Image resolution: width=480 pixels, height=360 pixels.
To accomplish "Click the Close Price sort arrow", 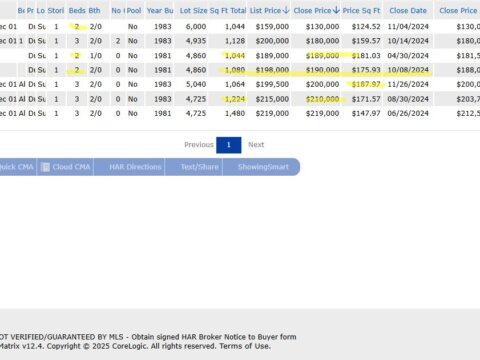I will [x=336, y=10].
